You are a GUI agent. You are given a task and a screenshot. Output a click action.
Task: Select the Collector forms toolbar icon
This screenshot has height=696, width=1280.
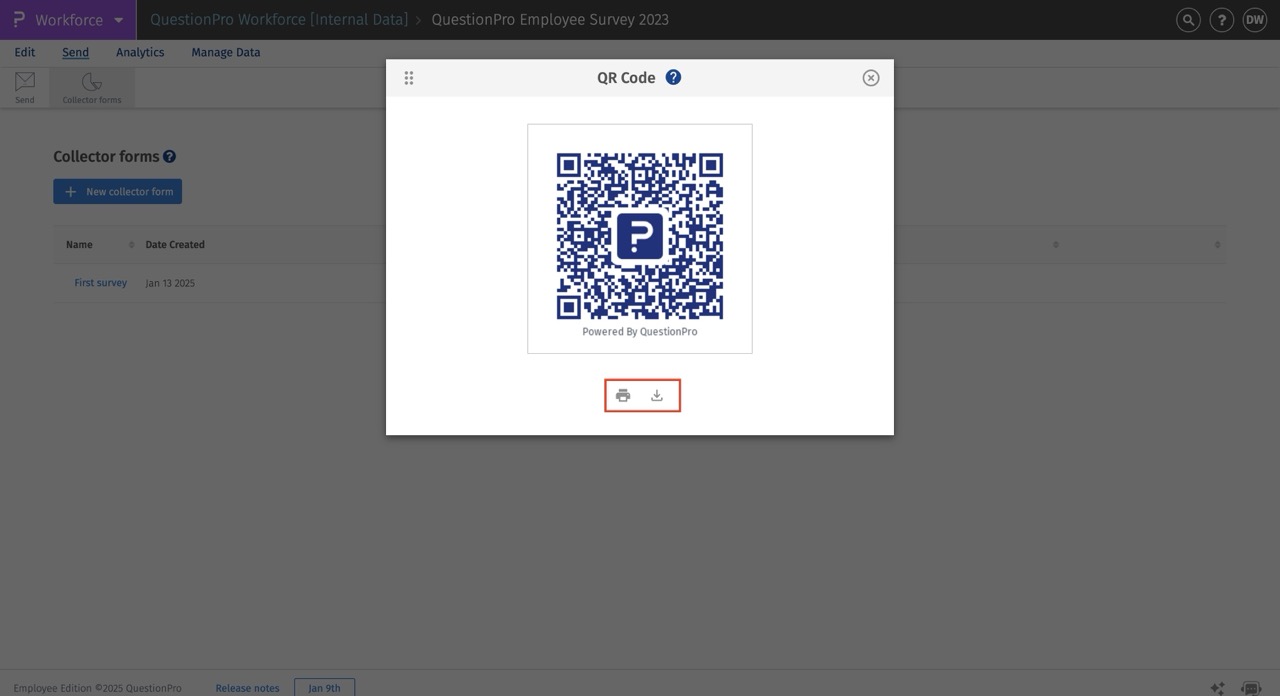91,87
